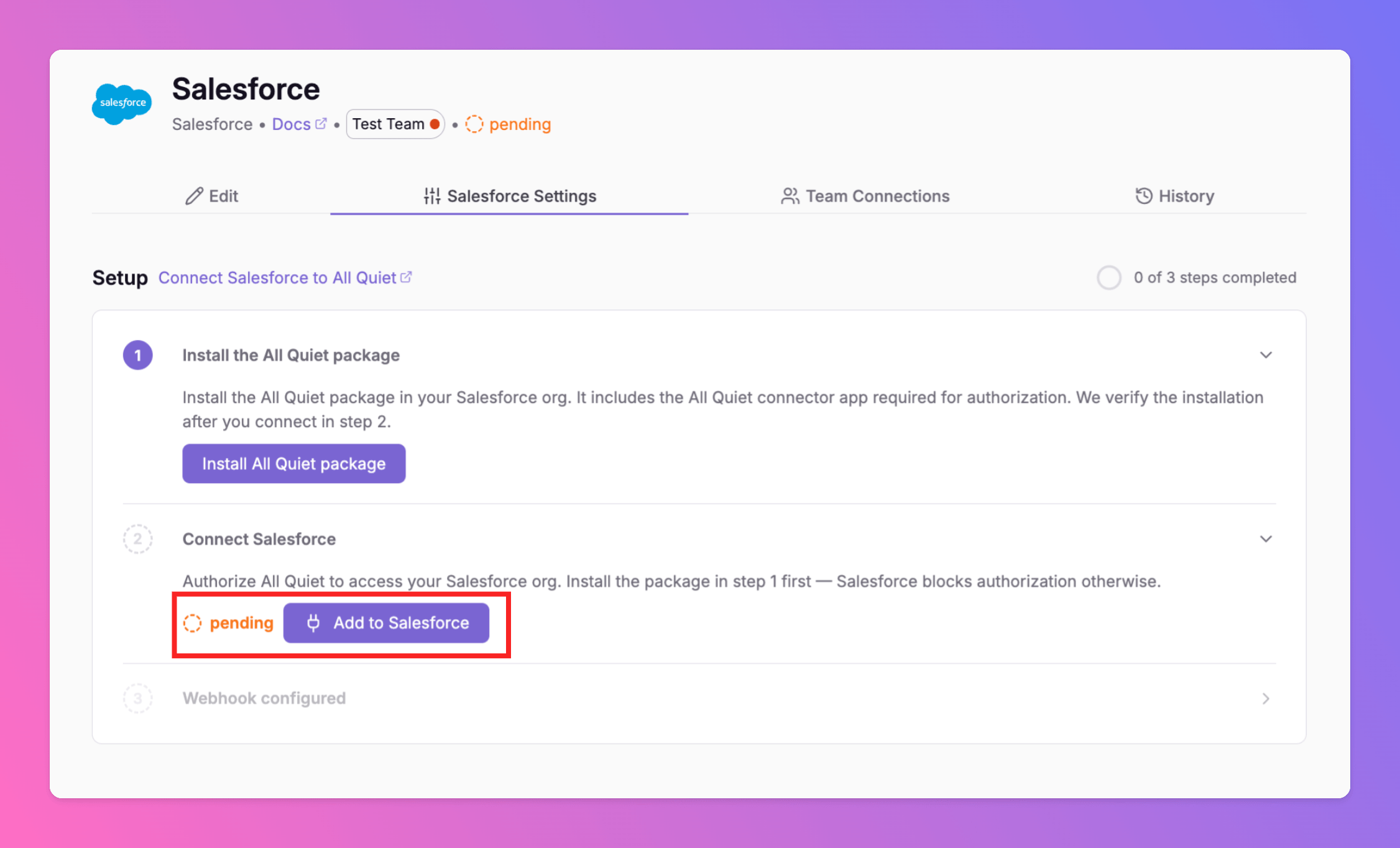Click the 0 of 3 steps completed text
The height and width of the screenshot is (848, 1400).
[1215, 278]
